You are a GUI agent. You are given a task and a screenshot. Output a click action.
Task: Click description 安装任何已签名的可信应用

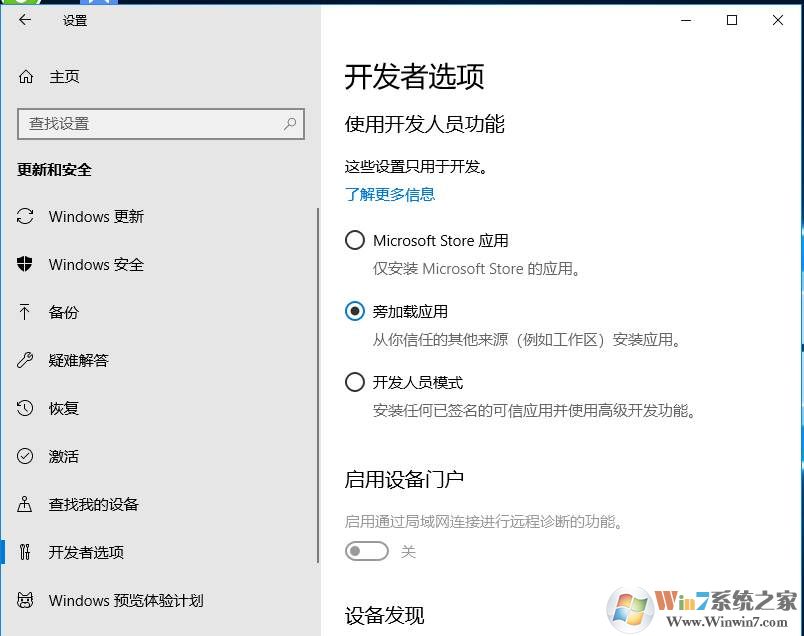[x=534, y=410]
